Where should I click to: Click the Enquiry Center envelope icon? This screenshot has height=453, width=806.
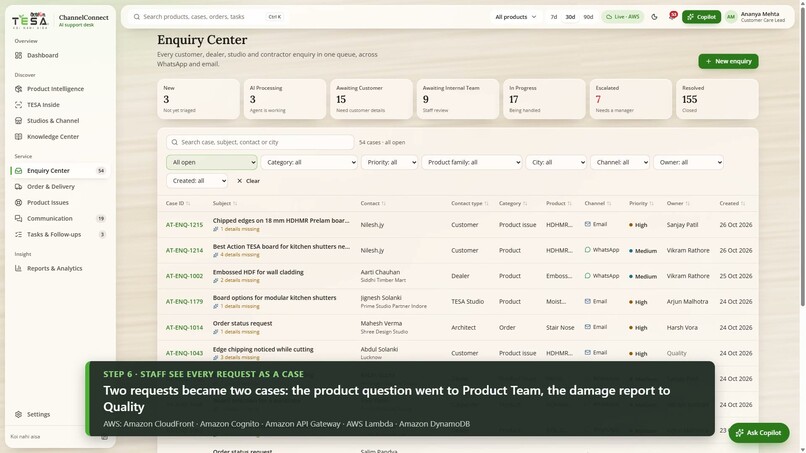pos(19,170)
